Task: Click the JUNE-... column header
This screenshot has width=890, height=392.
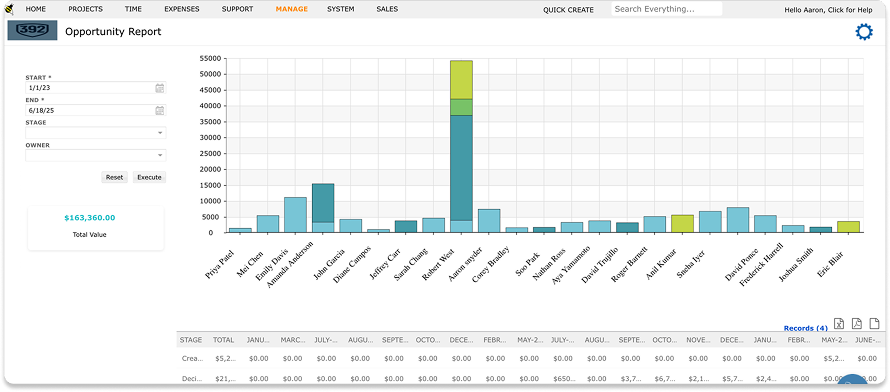Action: point(867,340)
